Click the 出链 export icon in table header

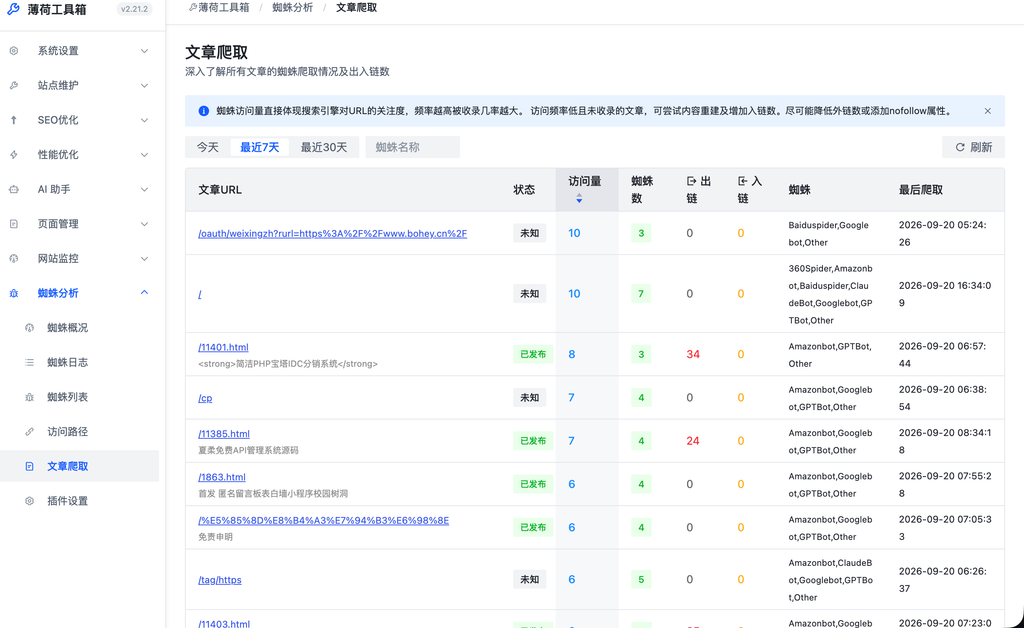coord(692,181)
